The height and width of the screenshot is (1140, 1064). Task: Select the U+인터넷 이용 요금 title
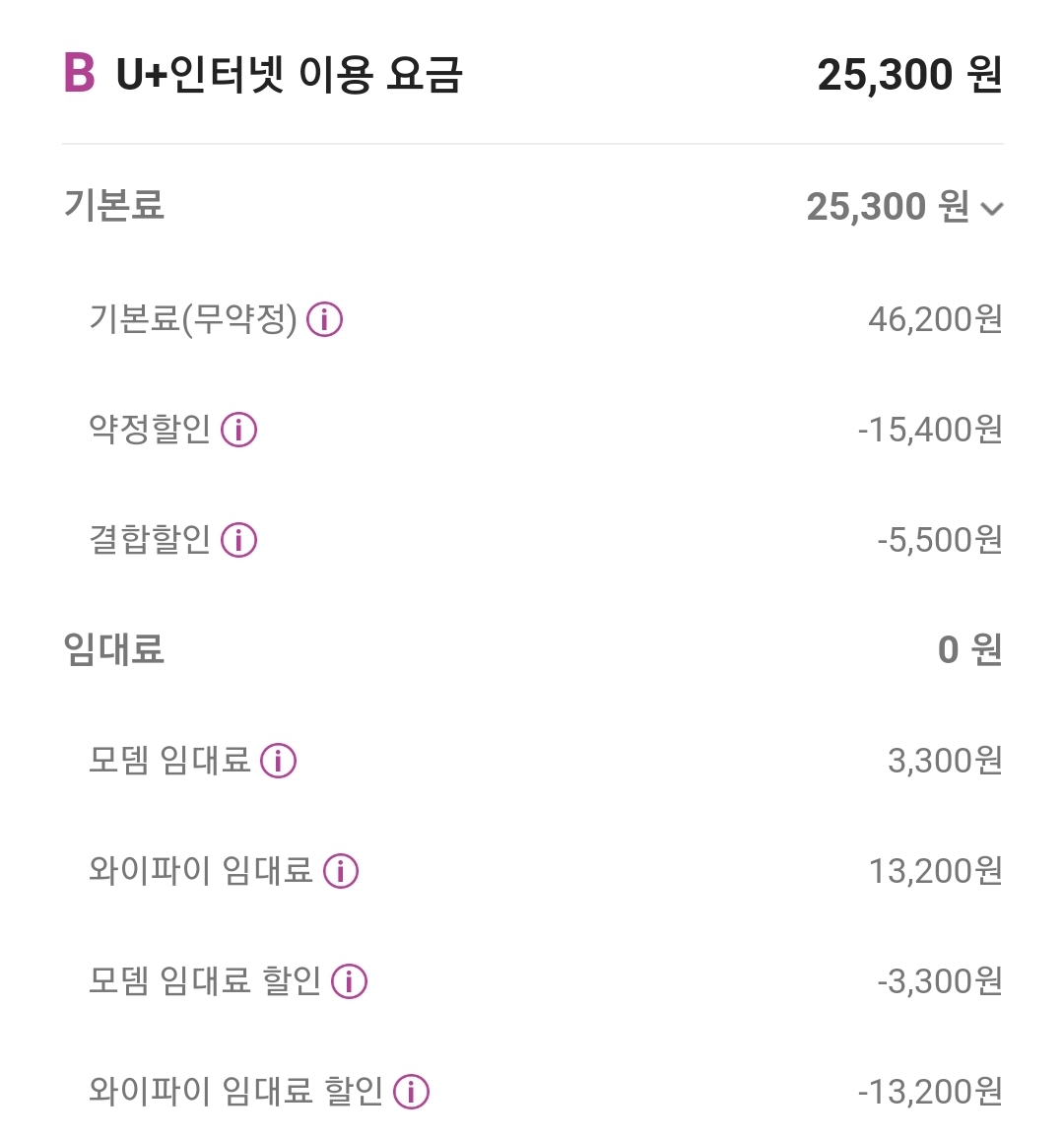tap(289, 75)
